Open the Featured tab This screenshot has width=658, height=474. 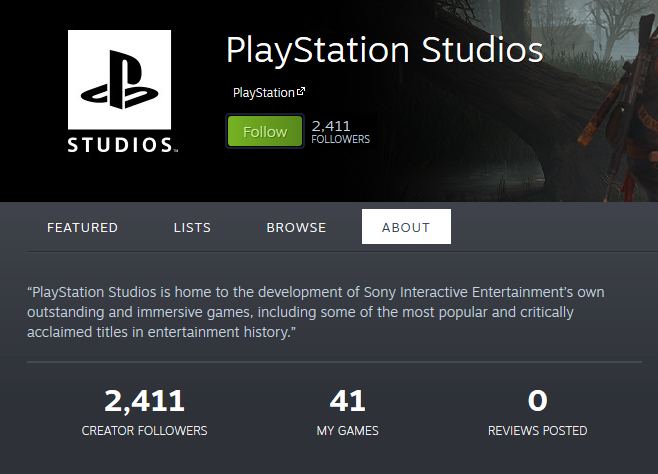tap(82, 227)
